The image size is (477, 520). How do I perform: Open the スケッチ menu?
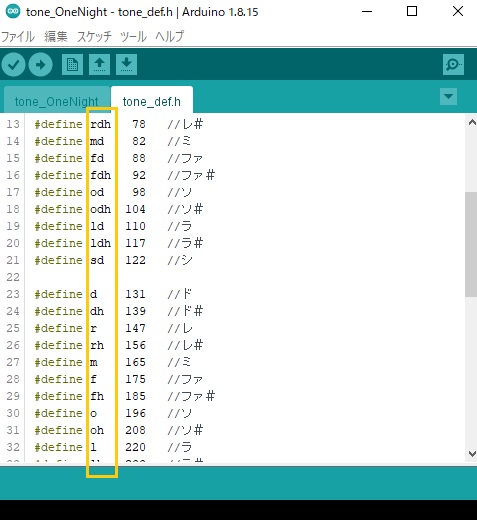point(94,36)
